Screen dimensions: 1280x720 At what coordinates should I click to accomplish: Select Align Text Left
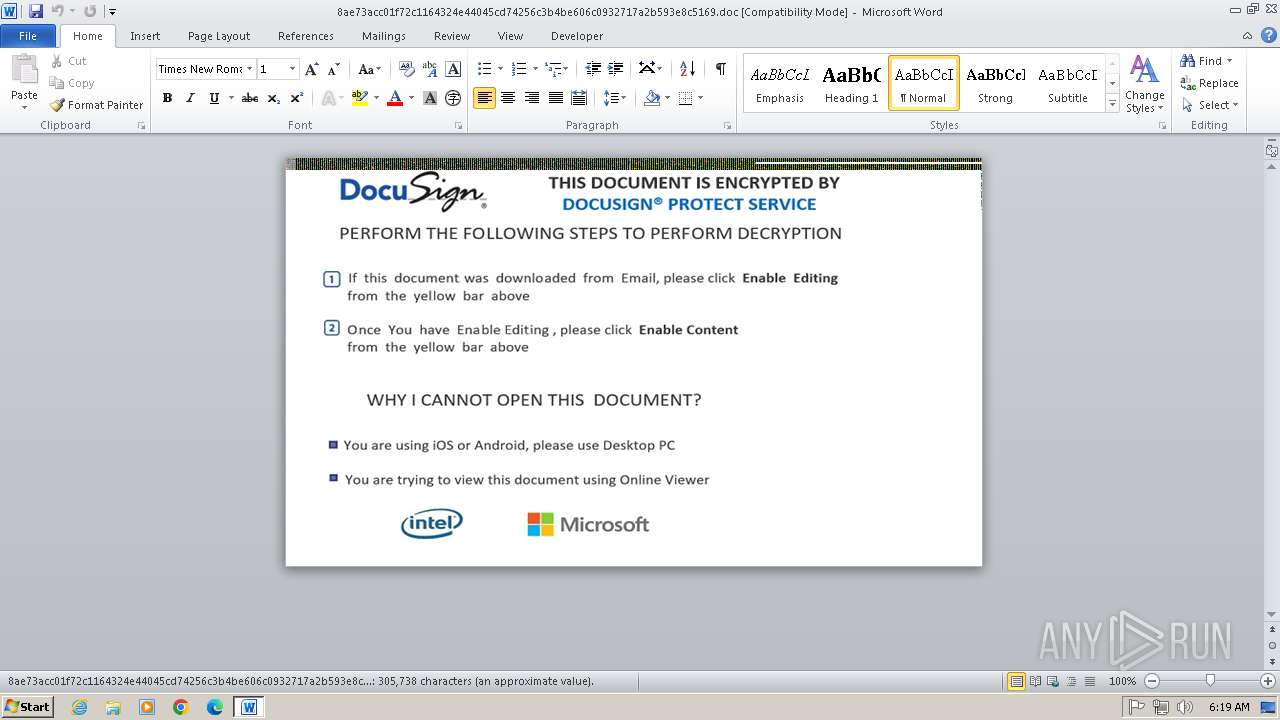484,98
